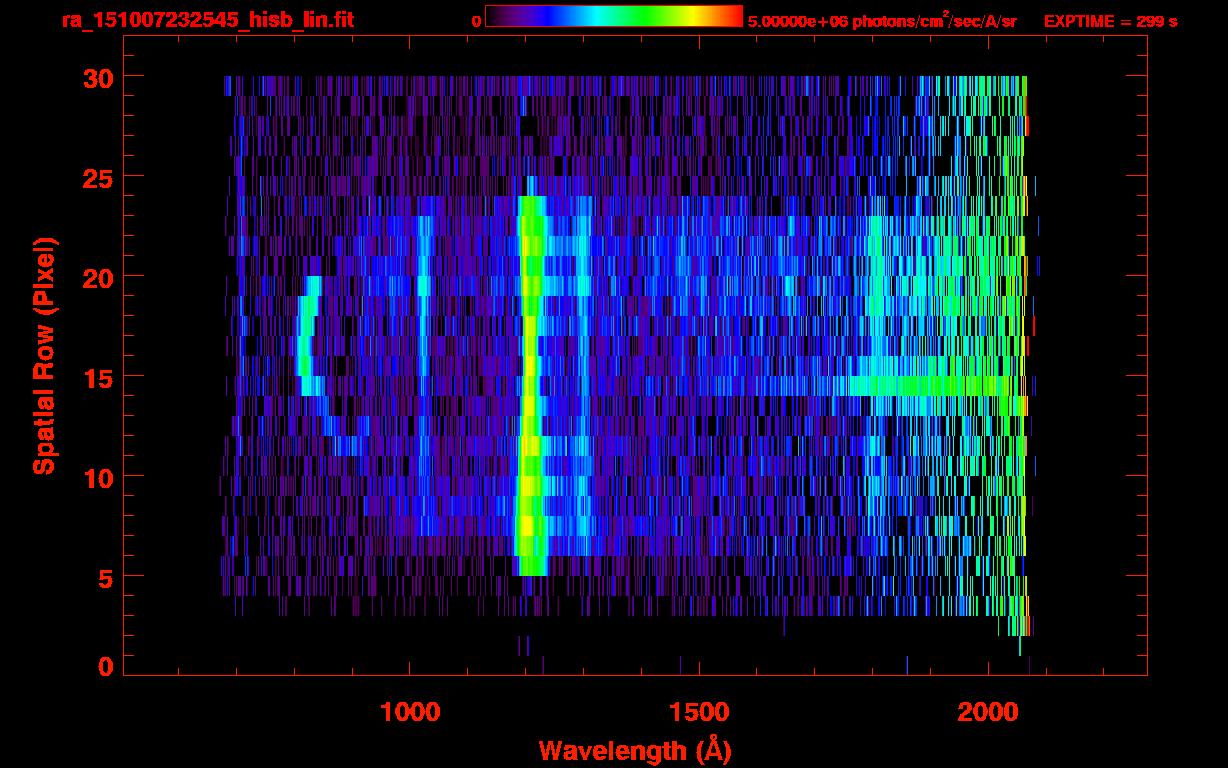The width and height of the screenshot is (1228, 768).
Task: Click the EXPTIME = 299 s label
Action: tap(1110, 21)
